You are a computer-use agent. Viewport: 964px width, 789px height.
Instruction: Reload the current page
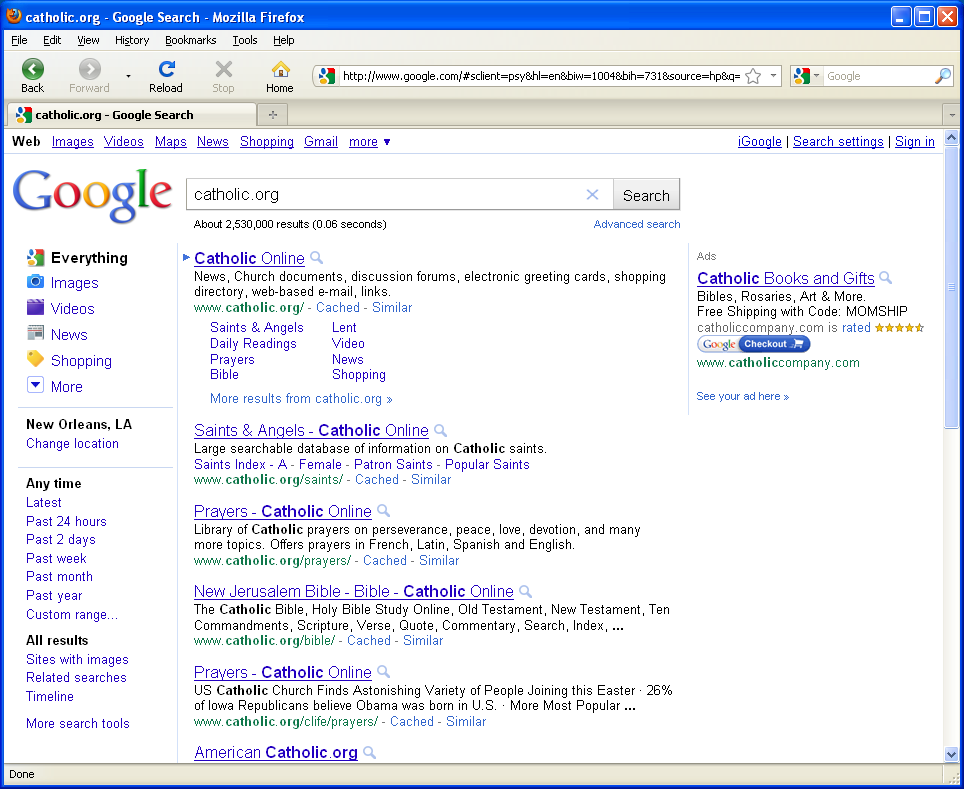coord(166,76)
